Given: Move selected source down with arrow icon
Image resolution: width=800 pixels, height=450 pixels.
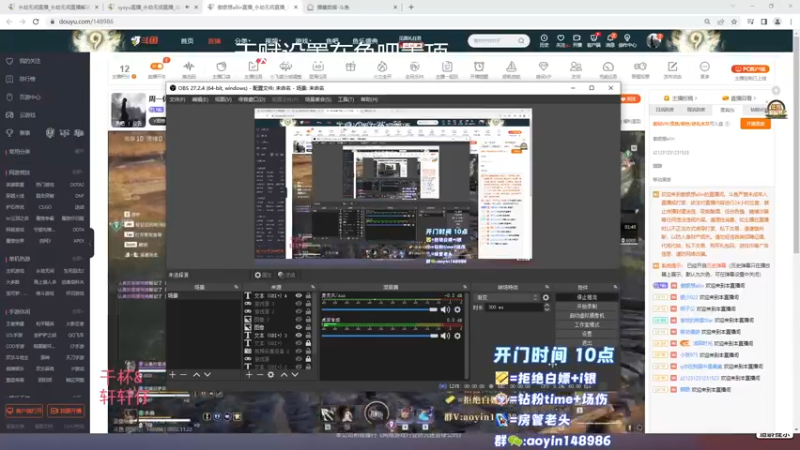Looking at the screenshot, I should tap(295, 374).
